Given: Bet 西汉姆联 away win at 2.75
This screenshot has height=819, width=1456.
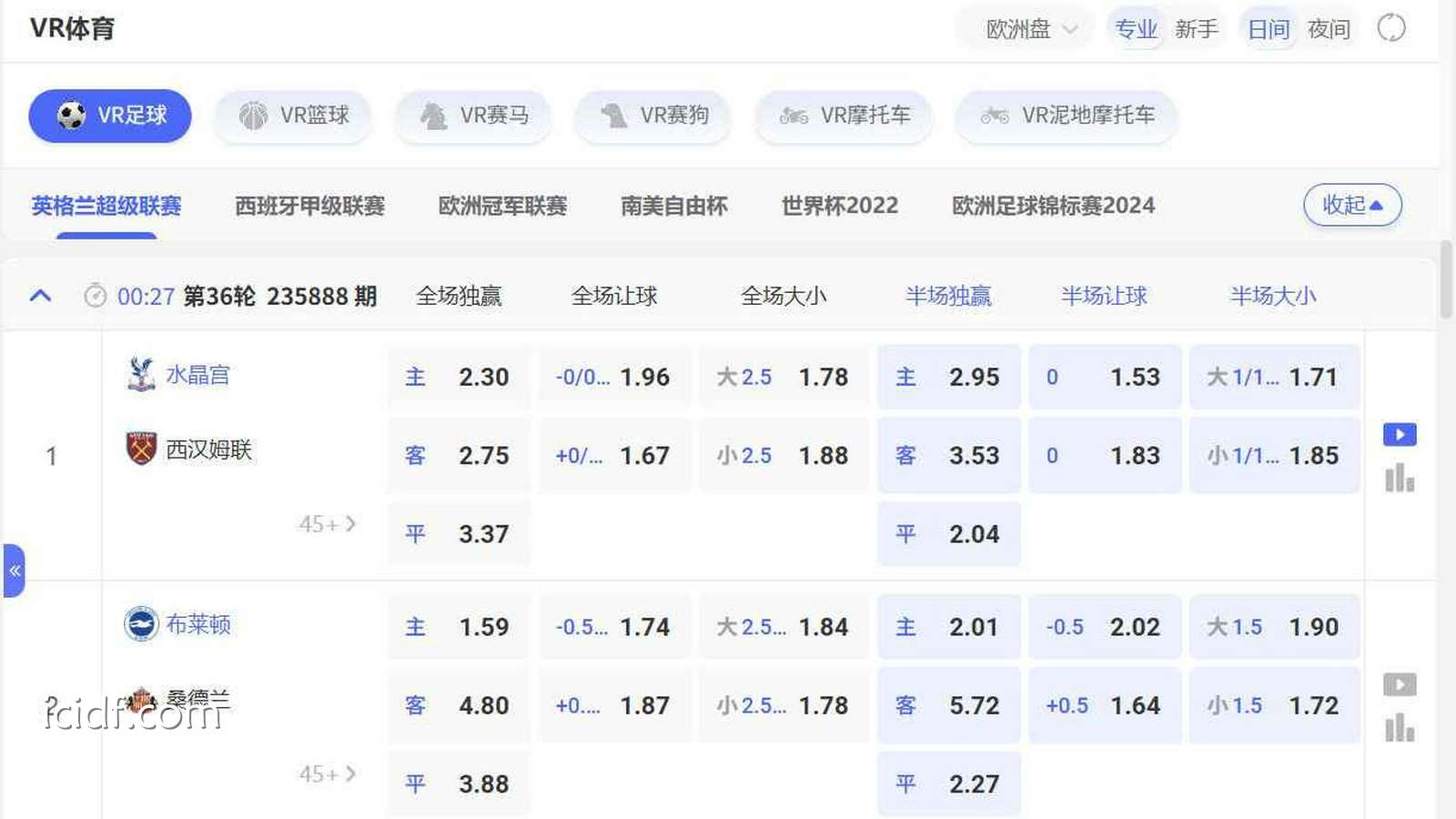Looking at the screenshot, I should tap(459, 455).
